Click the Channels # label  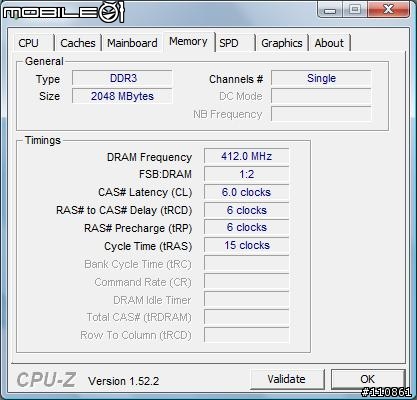point(236,79)
